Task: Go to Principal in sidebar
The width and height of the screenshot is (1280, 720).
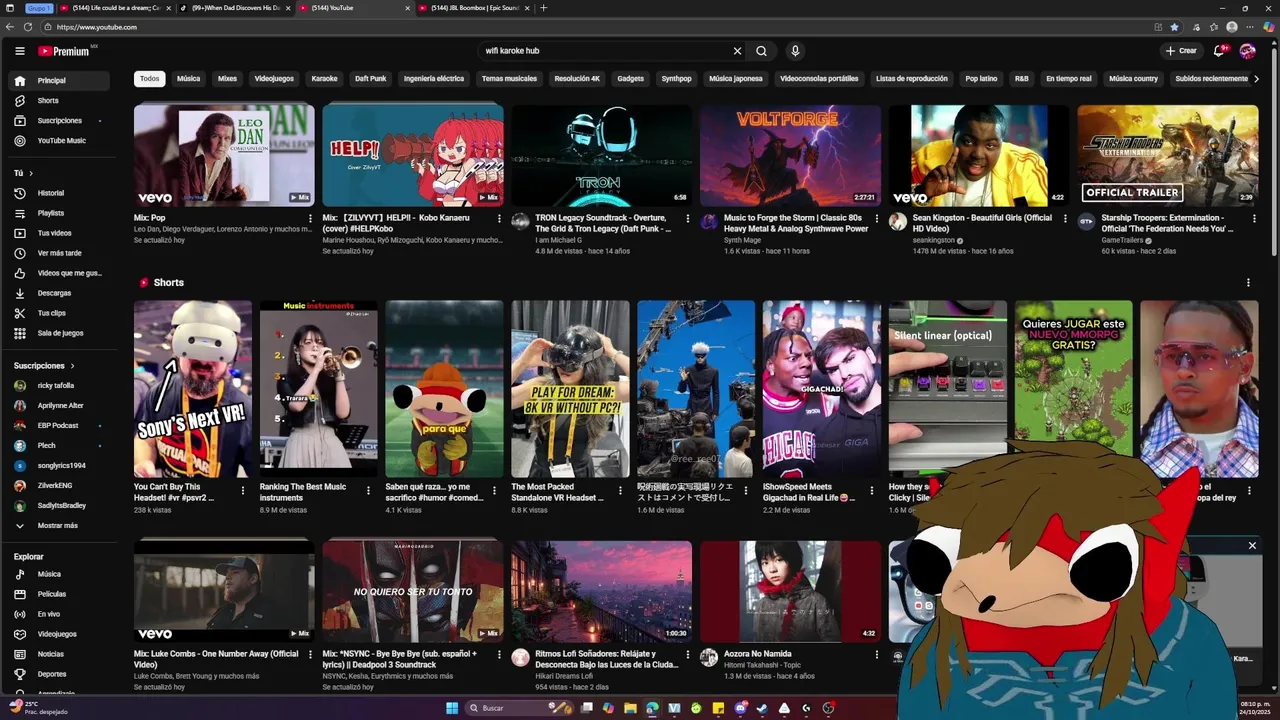Action: [x=59, y=80]
